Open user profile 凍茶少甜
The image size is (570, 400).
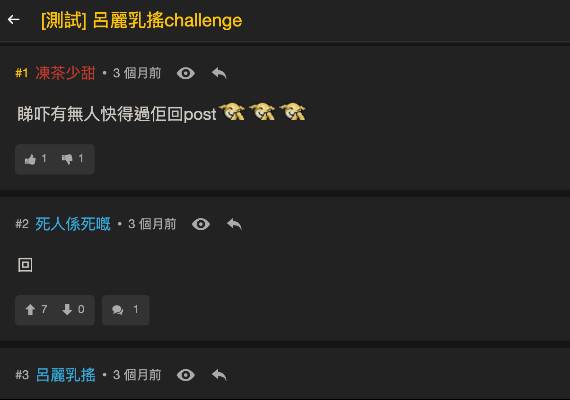[x=65, y=73]
